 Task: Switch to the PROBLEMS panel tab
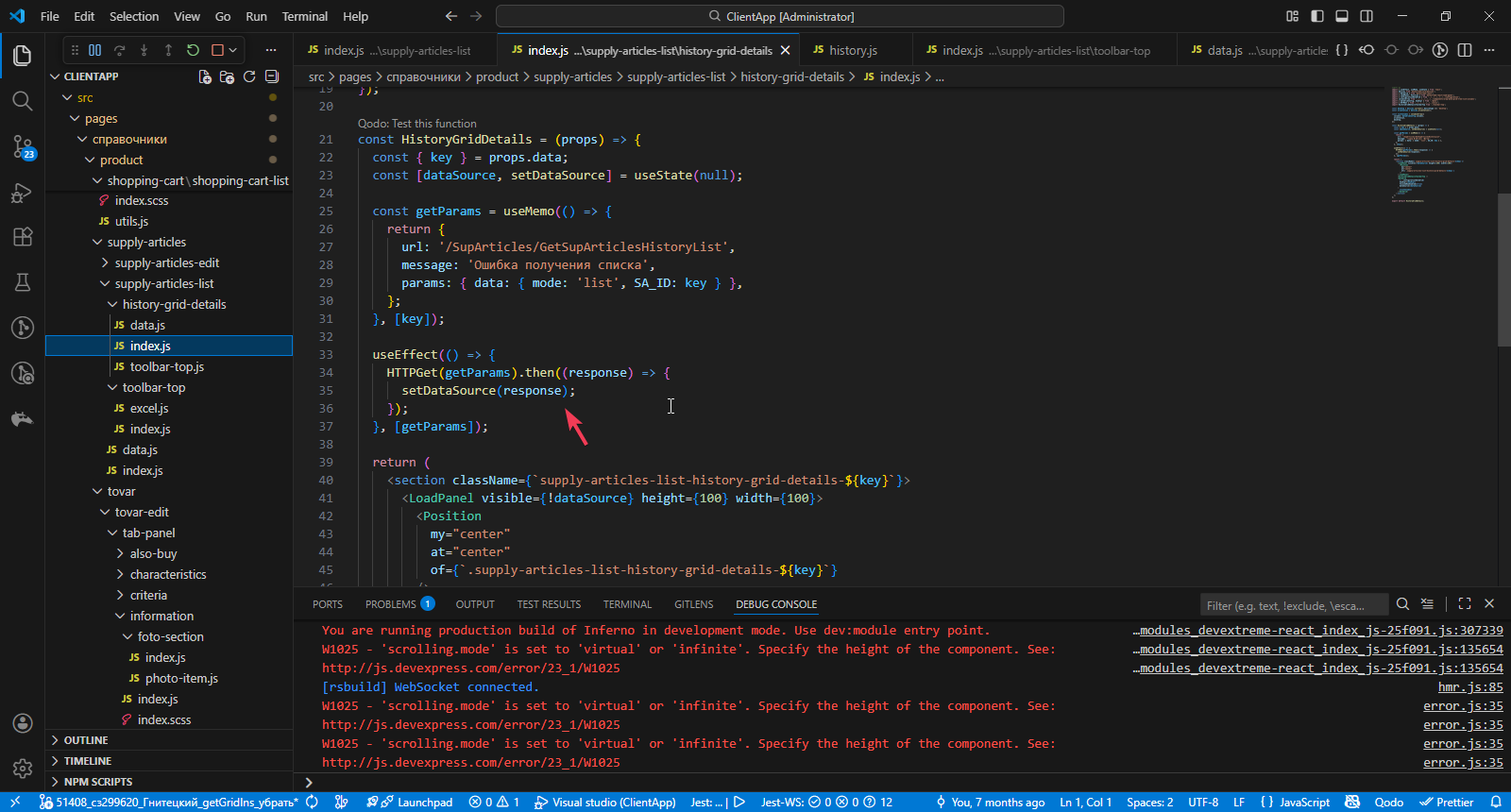pos(399,604)
